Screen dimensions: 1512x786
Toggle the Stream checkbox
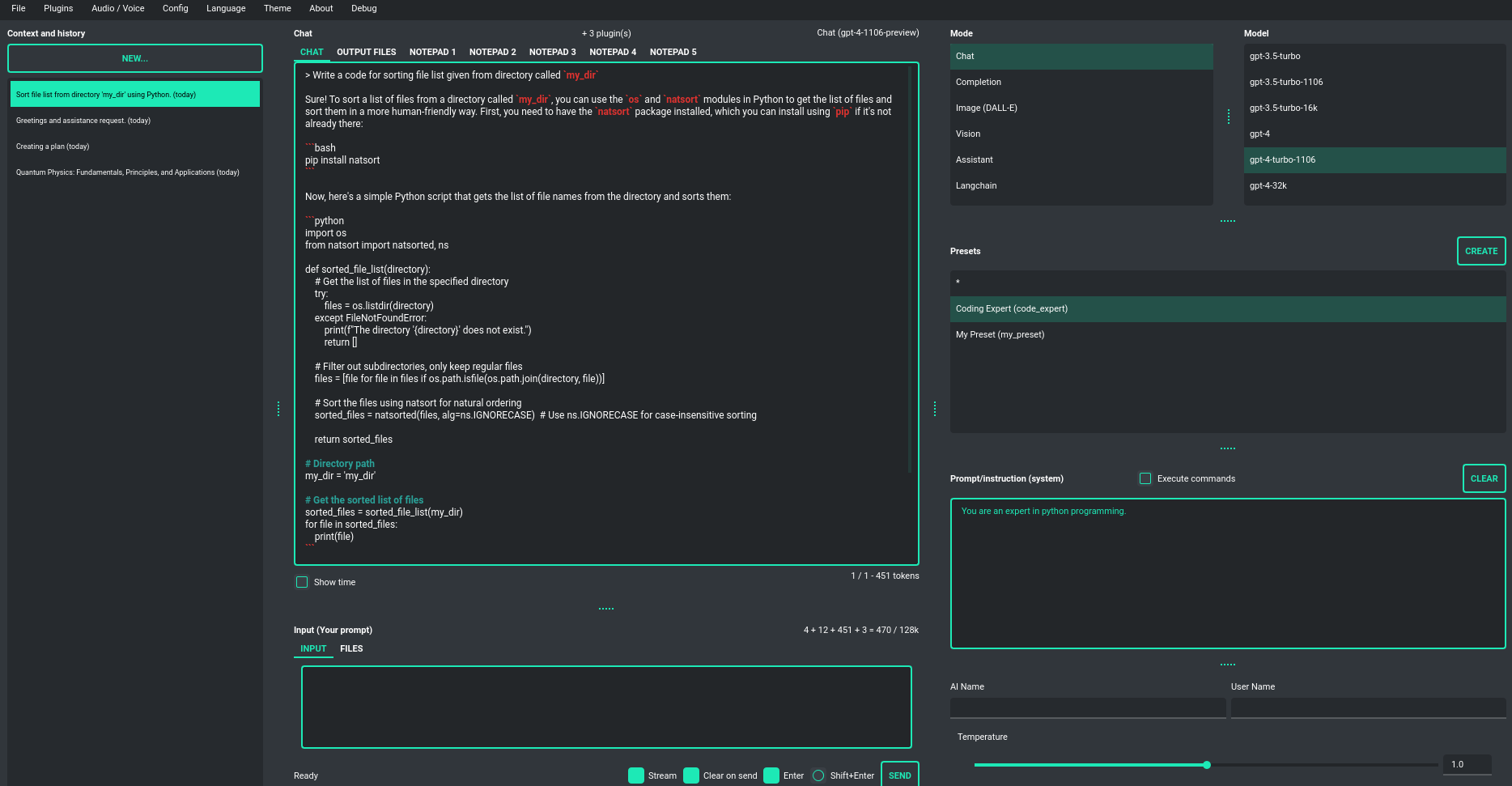click(636, 775)
